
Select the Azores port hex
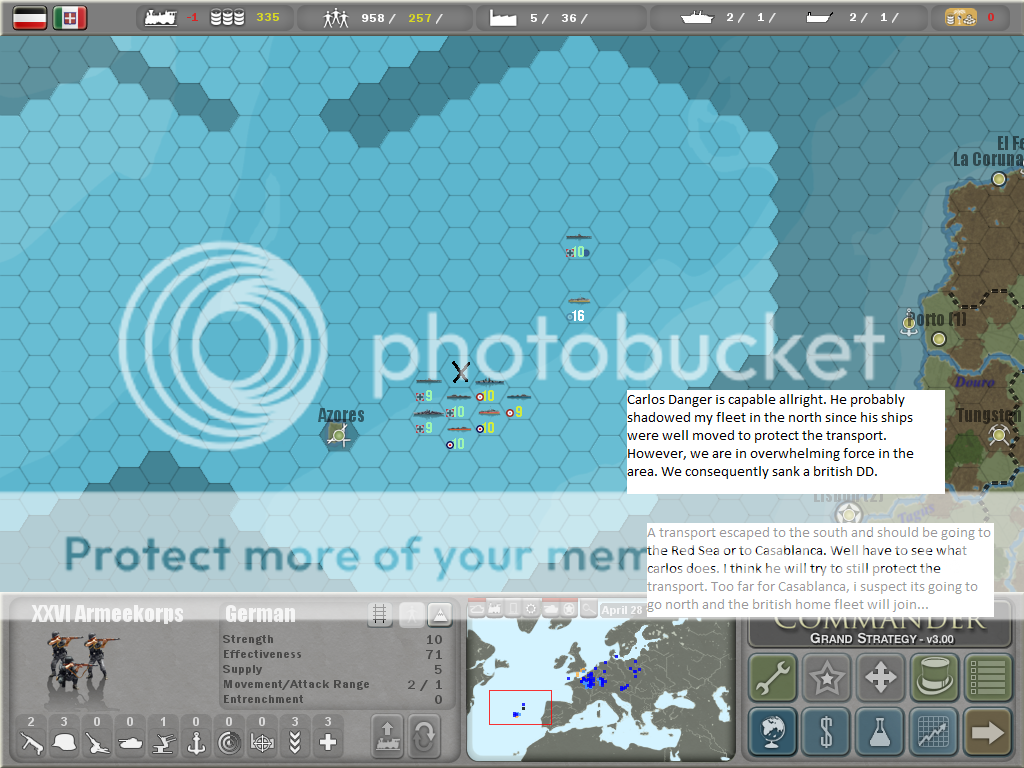click(339, 434)
